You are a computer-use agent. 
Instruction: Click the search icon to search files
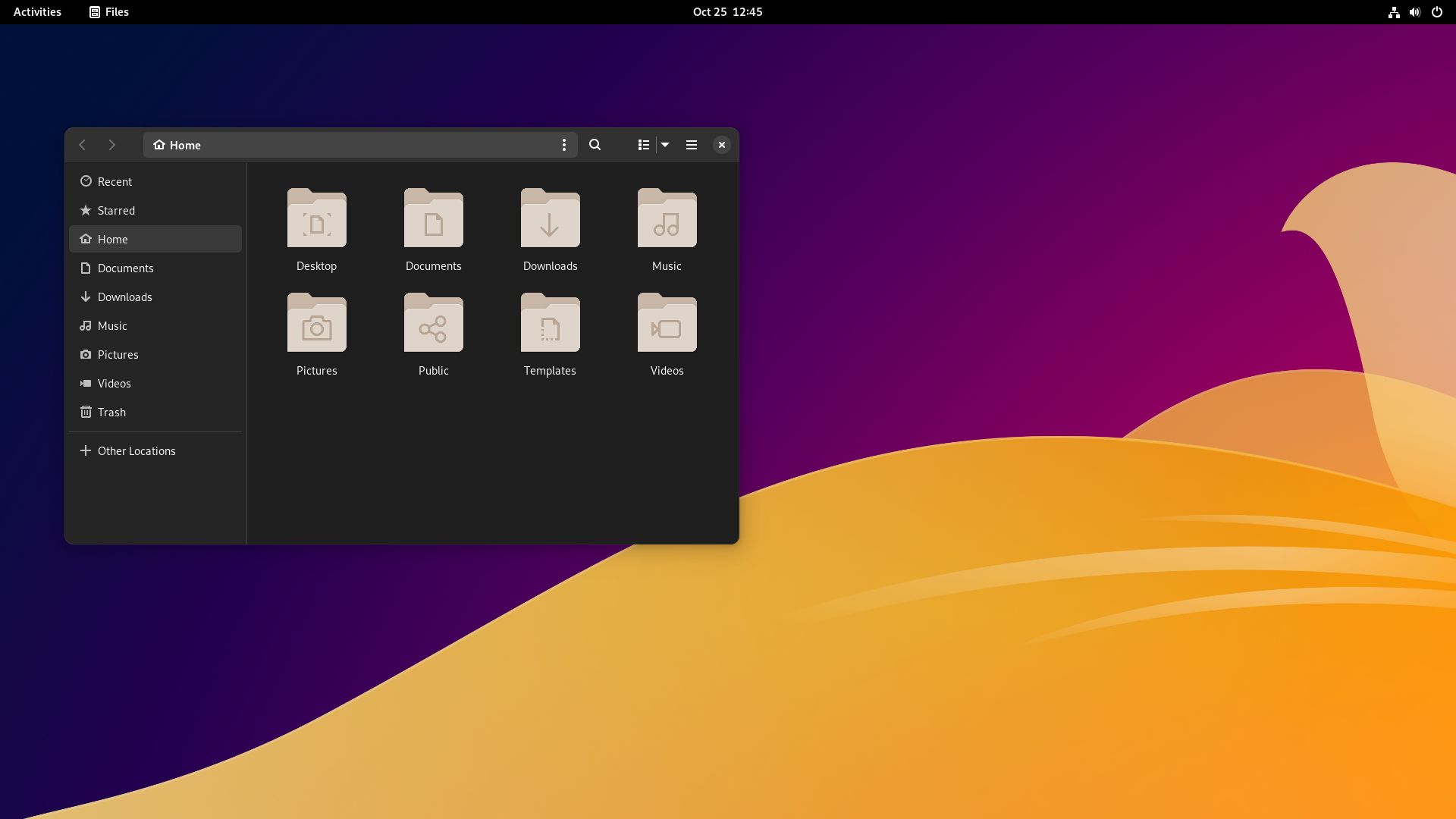594,145
